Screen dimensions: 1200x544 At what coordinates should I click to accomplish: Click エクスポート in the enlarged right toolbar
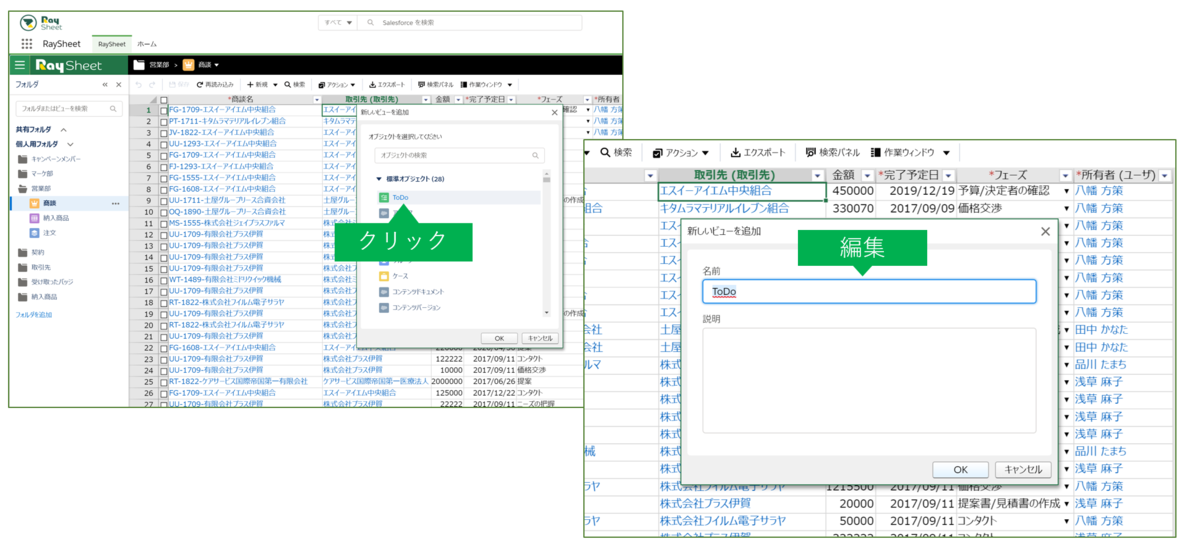pyautogui.click(x=758, y=152)
